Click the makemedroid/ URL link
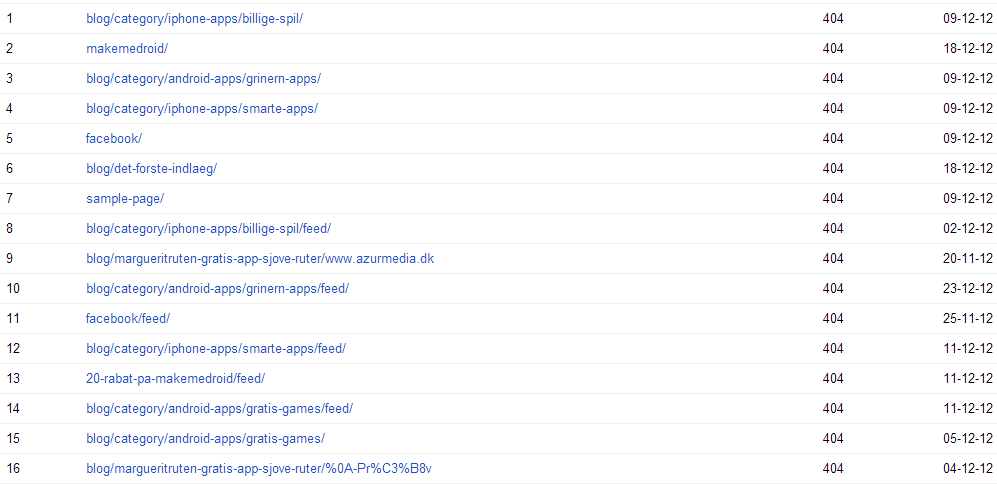Screen dimensions: 997x484 pyautogui.click(x=127, y=48)
